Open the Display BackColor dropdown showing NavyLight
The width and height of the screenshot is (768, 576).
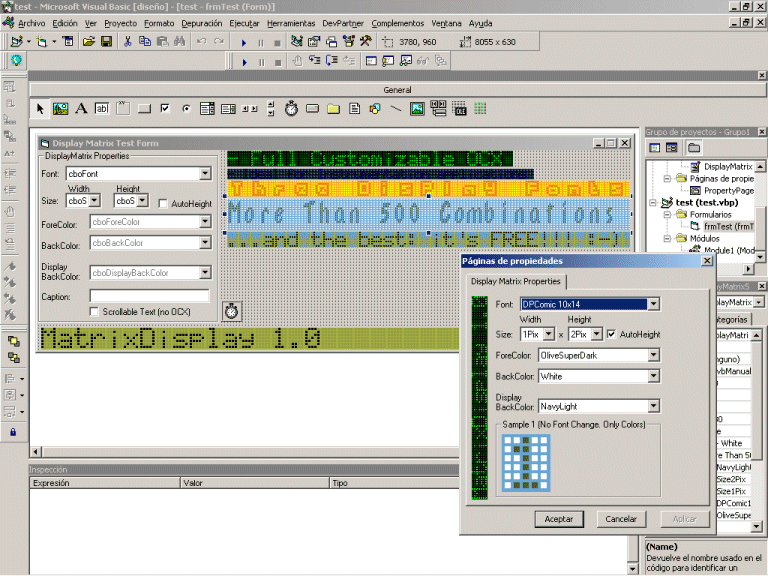[x=653, y=407]
